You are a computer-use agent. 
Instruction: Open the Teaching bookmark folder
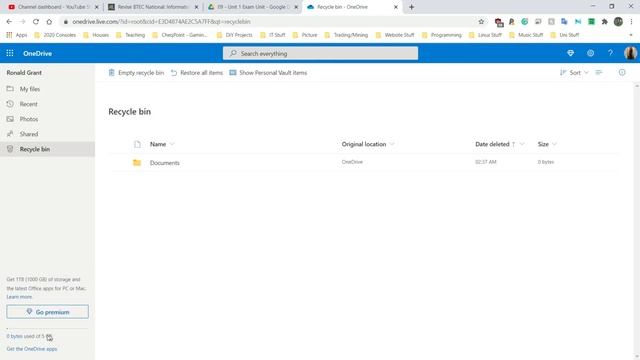click(131, 35)
